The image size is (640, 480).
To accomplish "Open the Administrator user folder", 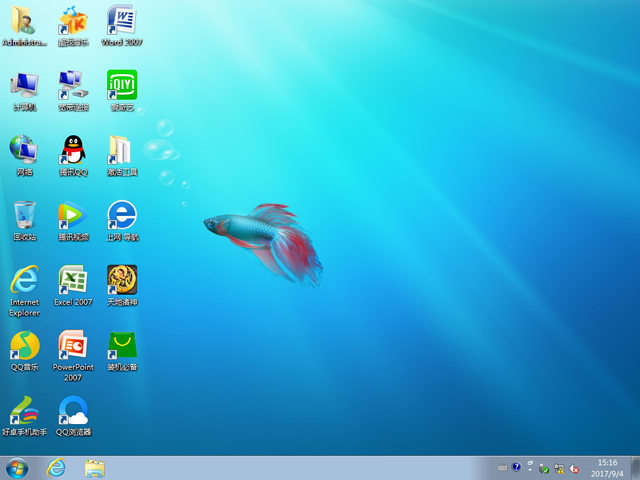I will [x=24, y=22].
